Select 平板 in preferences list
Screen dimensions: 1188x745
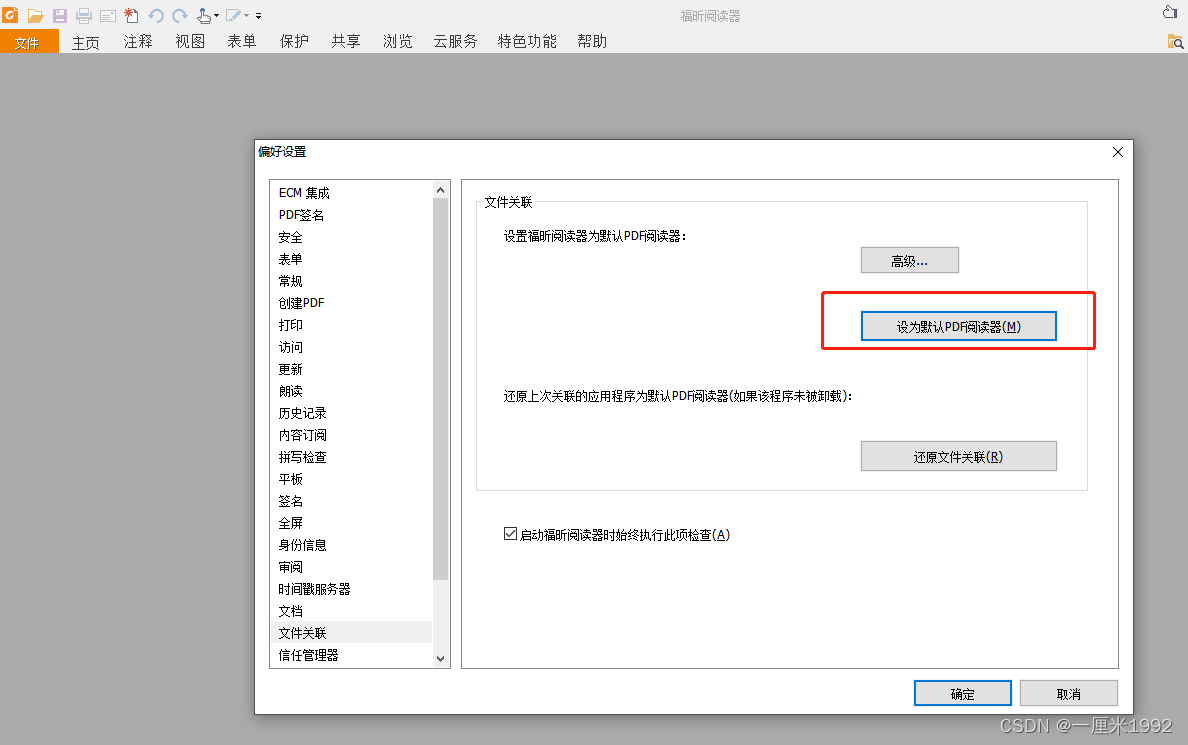click(x=351, y=479)
